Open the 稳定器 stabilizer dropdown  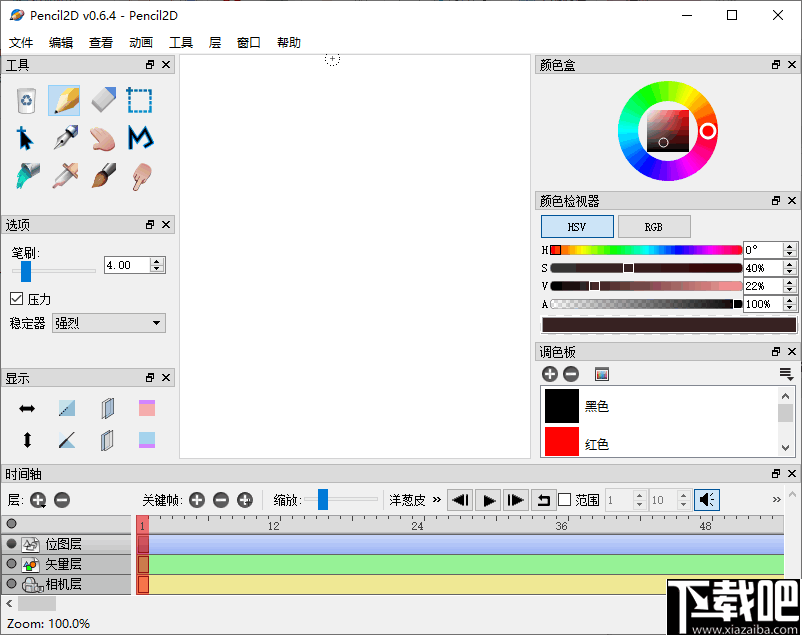pos(108,323)
